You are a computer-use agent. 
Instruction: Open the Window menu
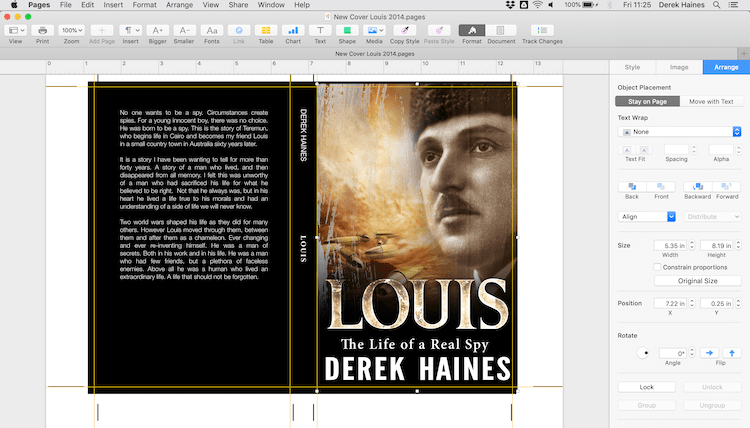click(x=271, y=5)
